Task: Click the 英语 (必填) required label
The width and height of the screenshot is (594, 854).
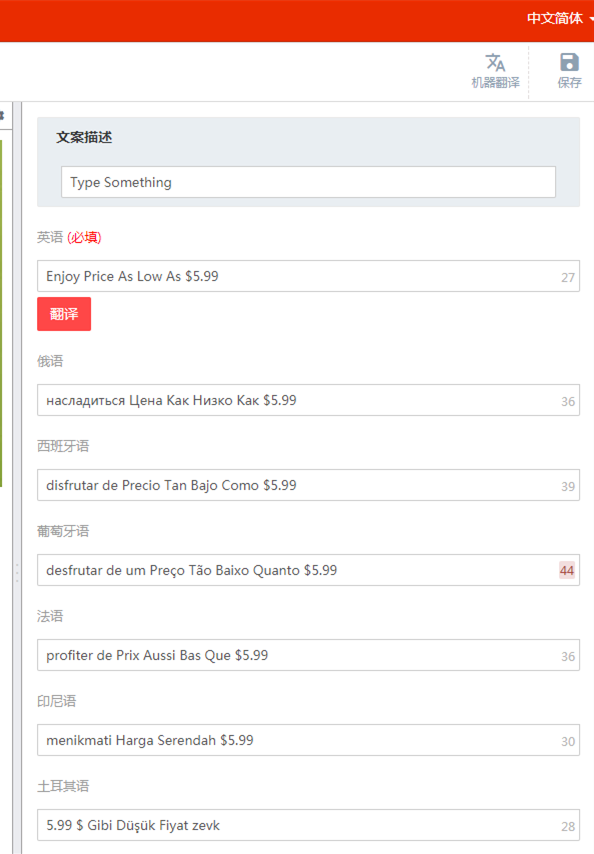Action: [x=69, y=237]
